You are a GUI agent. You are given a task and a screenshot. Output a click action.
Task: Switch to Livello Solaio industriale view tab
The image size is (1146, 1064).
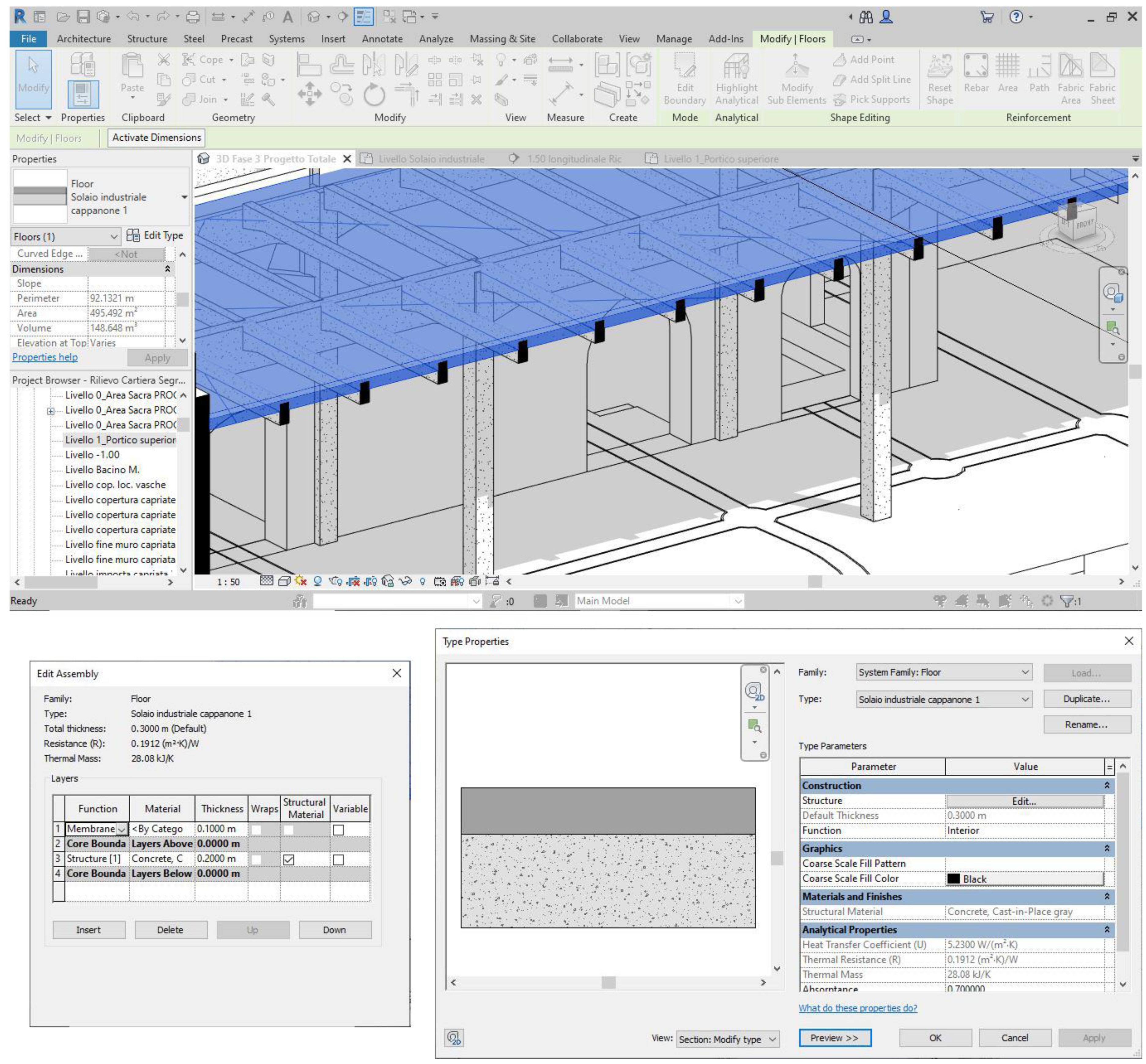[431, 159]
